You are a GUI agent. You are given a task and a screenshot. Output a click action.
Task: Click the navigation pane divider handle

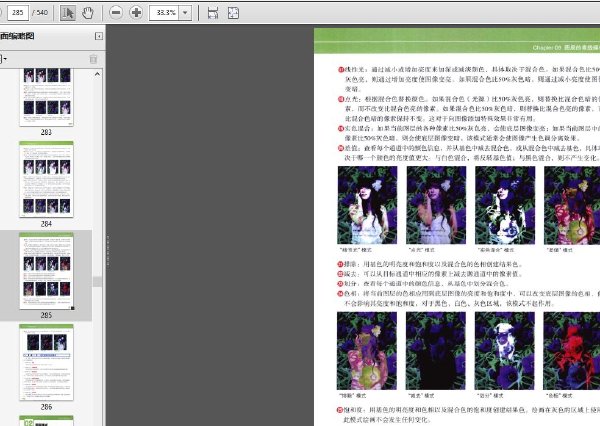point(108,251)
